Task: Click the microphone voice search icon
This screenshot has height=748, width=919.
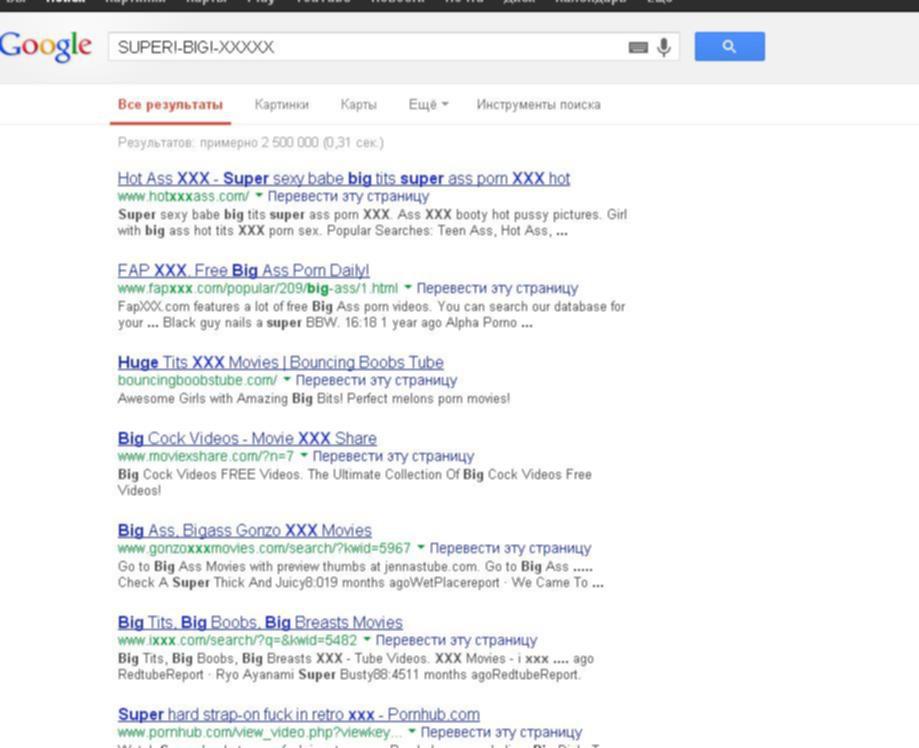Action: point(664,47)
